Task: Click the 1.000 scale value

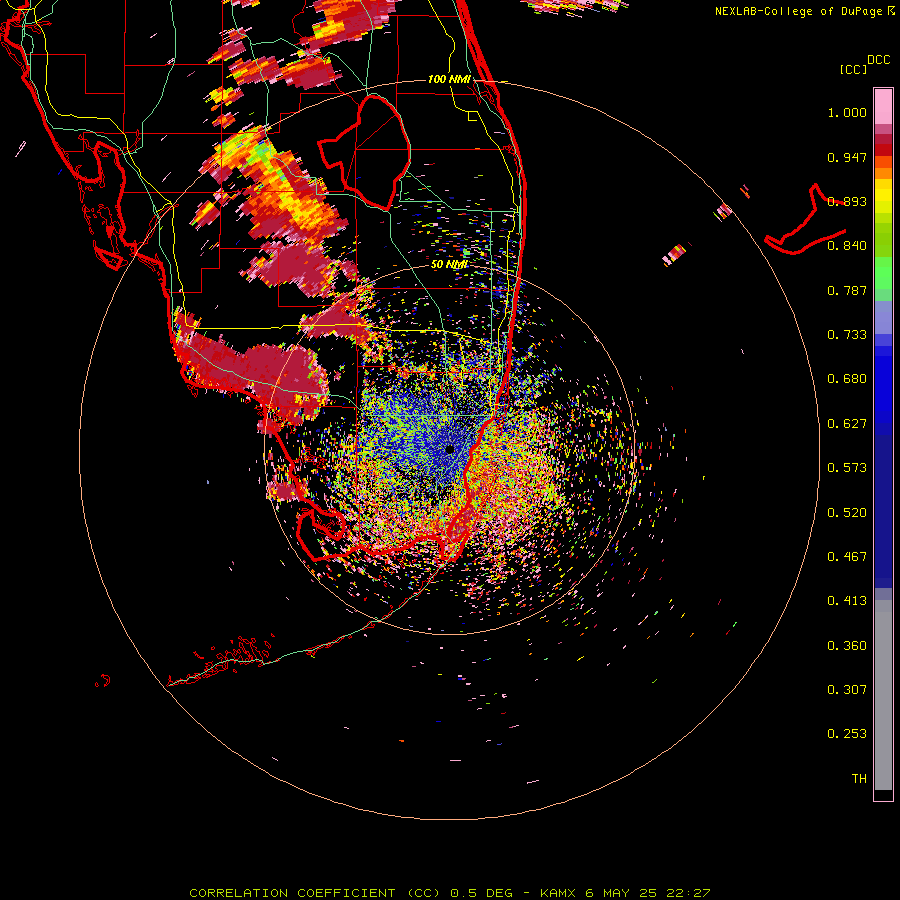Action: 847,112
